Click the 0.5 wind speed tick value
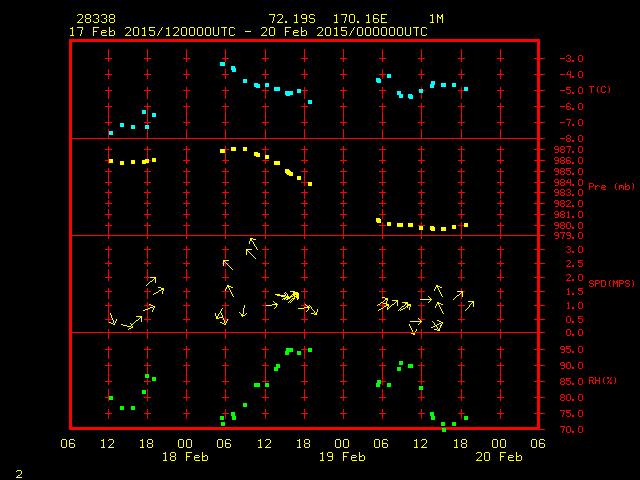The height and width of the screenshot is (480, 640). click(x=574, y=320)
